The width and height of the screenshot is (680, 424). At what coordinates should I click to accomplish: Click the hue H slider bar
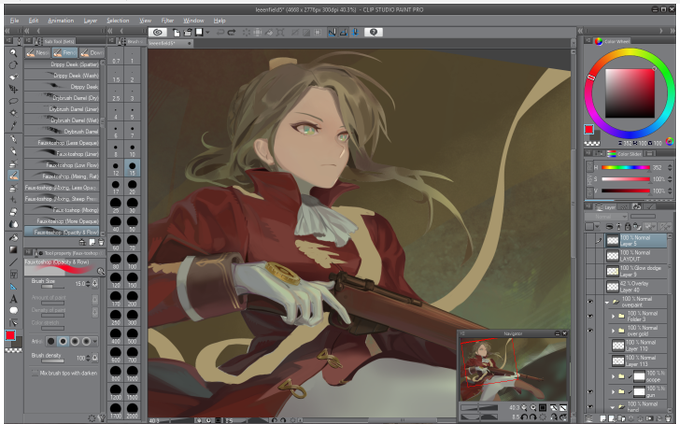coord(625,167)
